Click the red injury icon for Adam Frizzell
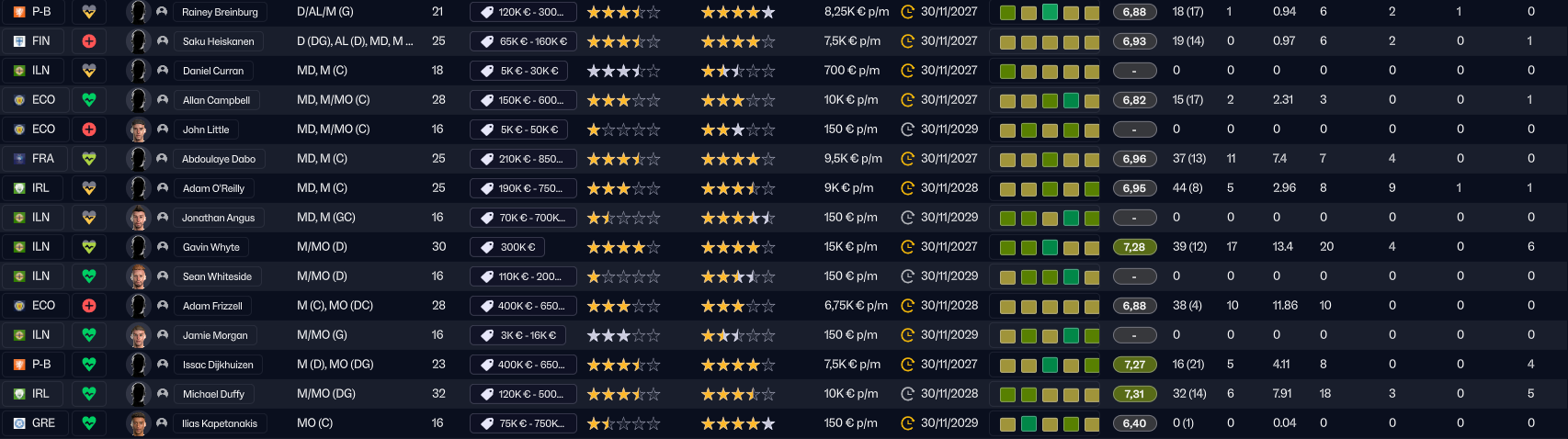Screen dimensions: 1568x439 pos(89,306)
